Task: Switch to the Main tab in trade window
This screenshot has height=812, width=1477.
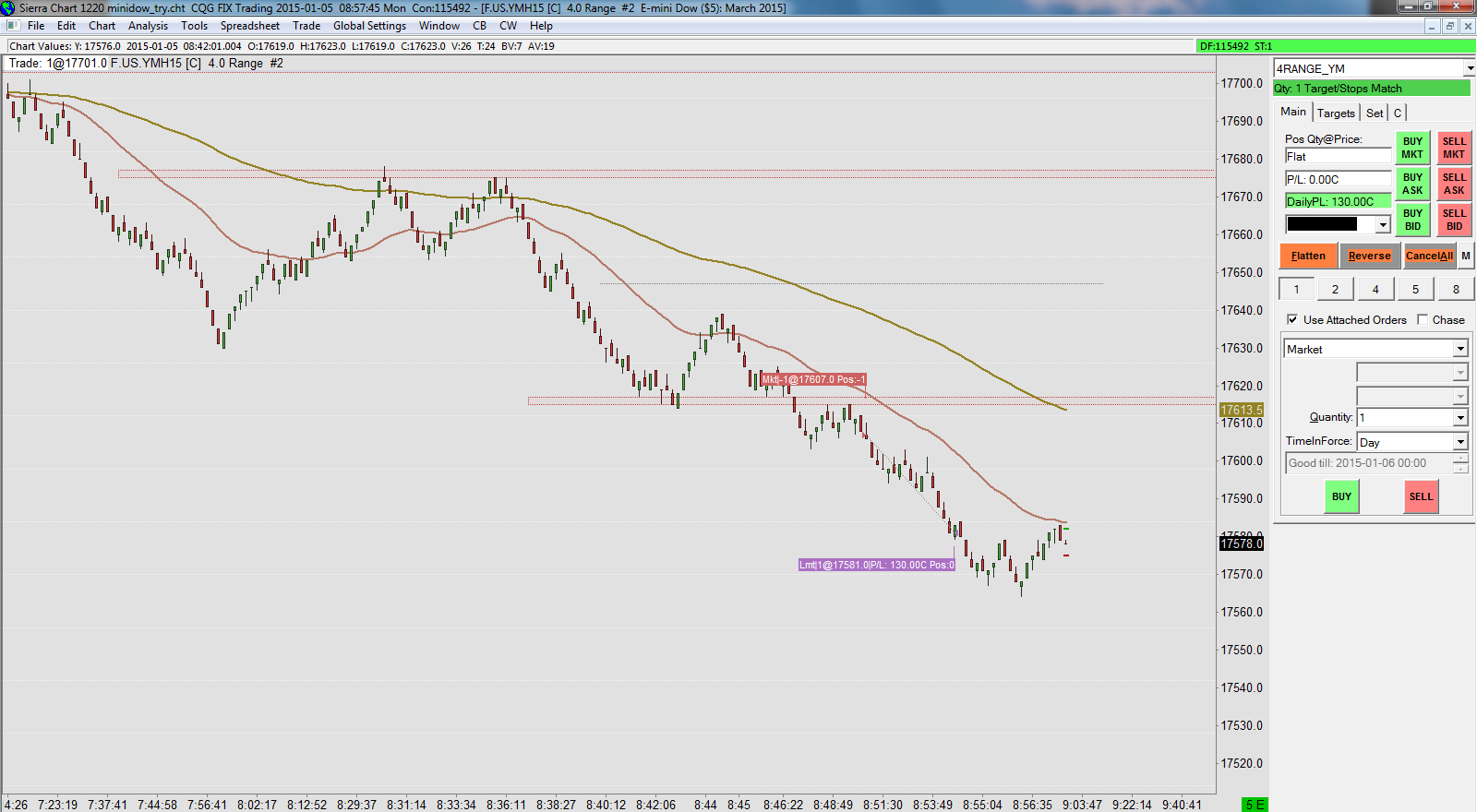Action: [1293, 112]
